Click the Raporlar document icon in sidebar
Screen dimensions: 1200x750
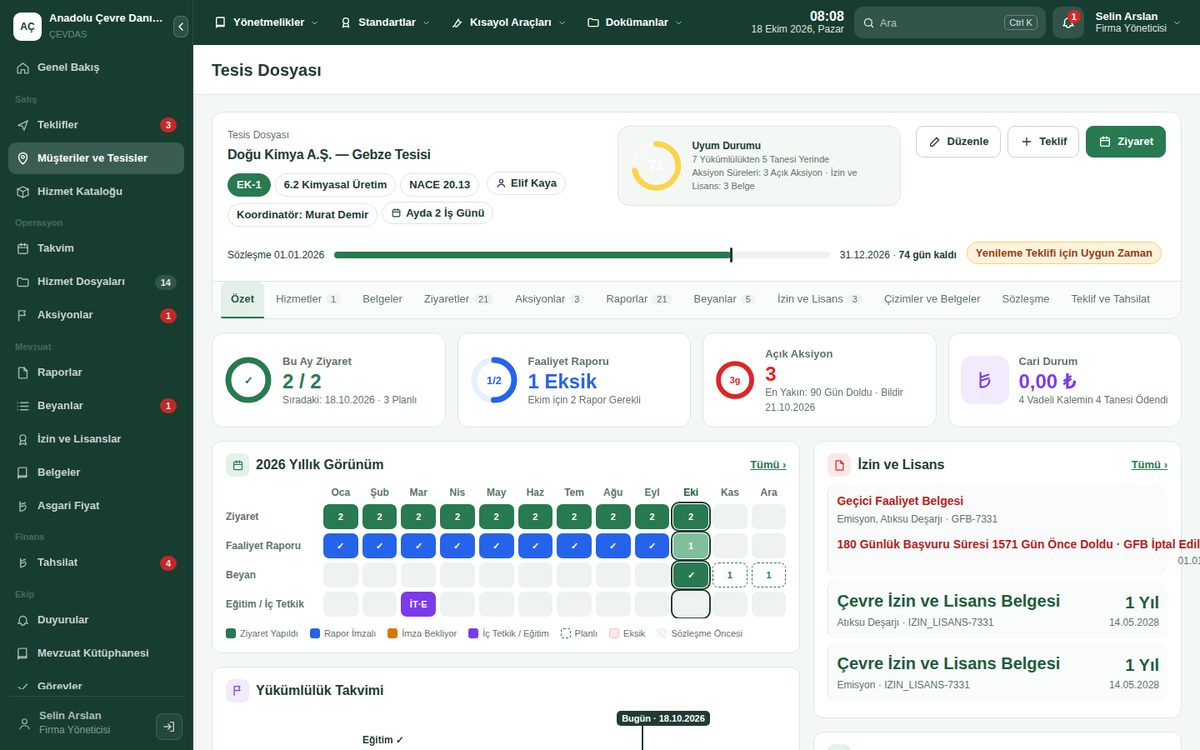23,372
